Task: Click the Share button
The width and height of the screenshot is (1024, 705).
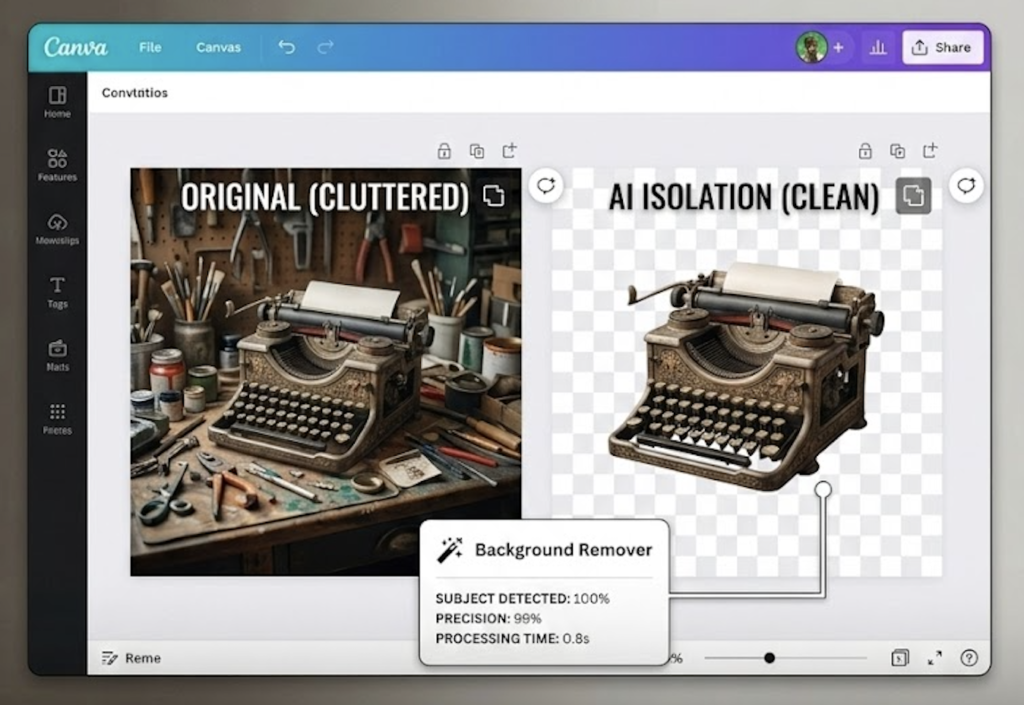Action: [x=942, y=47]
